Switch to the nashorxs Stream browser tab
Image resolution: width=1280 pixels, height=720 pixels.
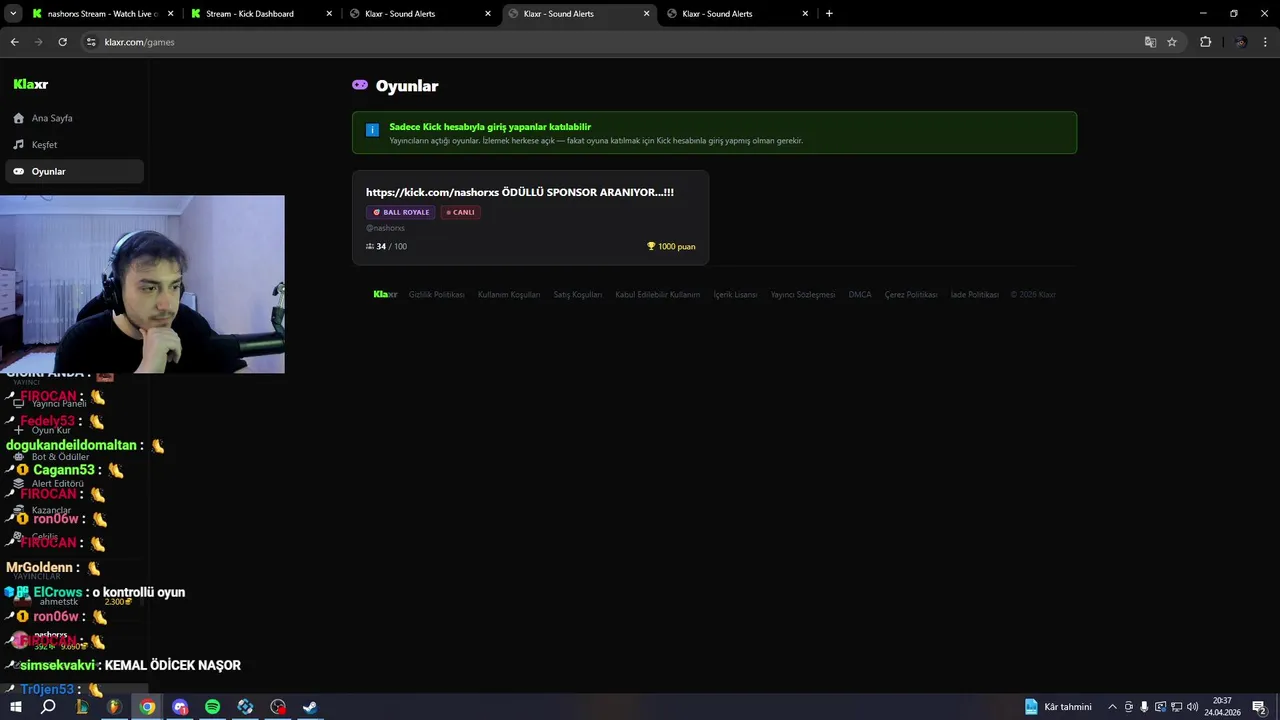pyautogui.click(x=101, y=14)
